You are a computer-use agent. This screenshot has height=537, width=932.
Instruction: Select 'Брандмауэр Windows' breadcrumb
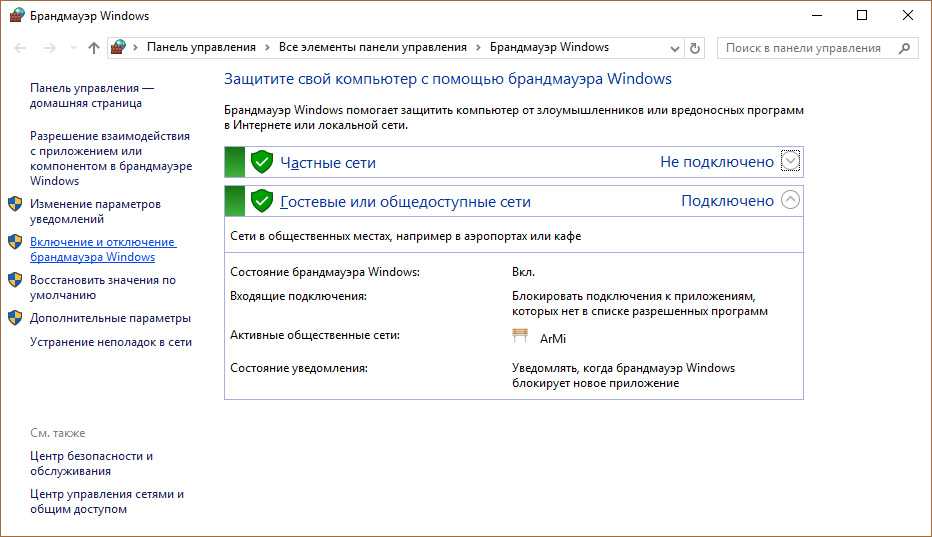click(549, 47)
